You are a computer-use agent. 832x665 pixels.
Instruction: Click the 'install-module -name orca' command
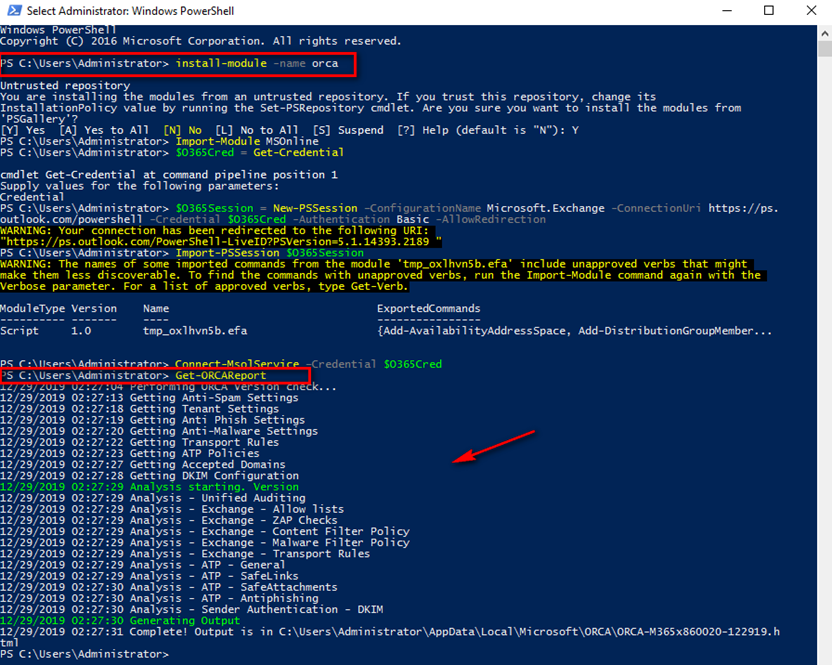(257, 64)
